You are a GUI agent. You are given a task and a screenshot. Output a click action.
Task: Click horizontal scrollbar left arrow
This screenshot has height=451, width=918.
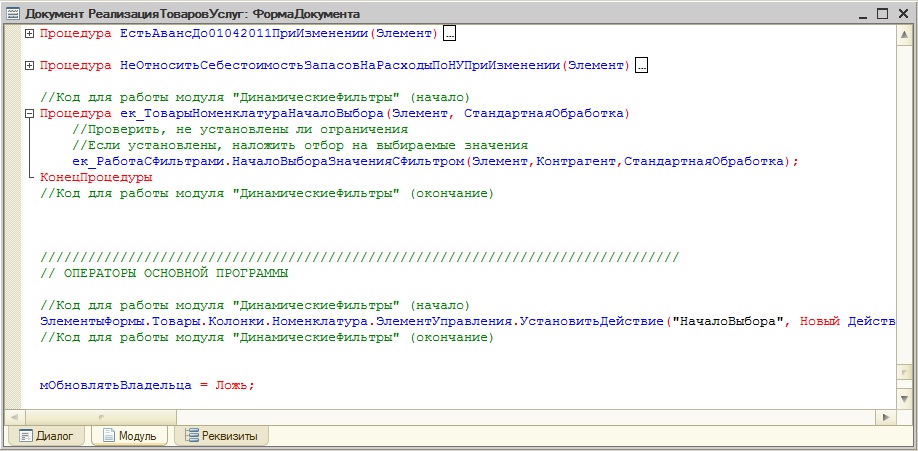pos(13,417)
